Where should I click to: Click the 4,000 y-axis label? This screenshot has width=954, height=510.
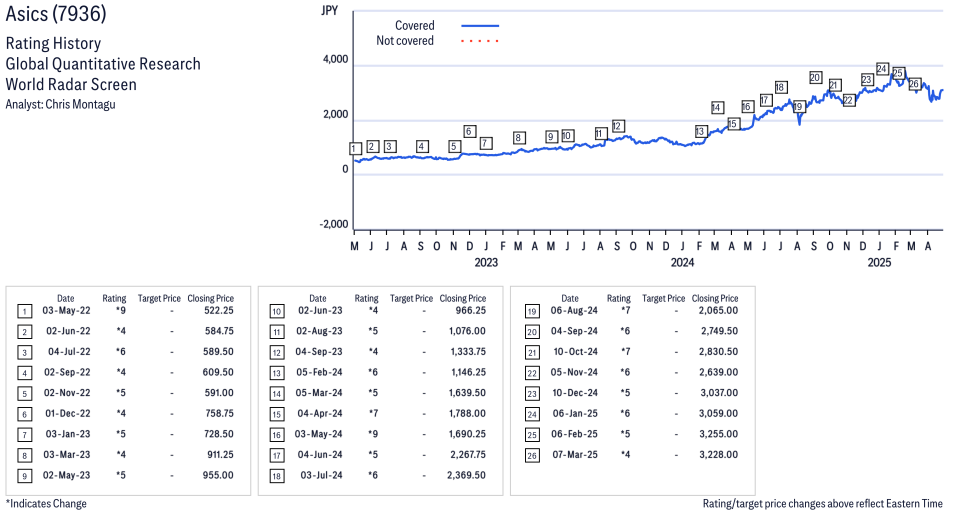336,60
